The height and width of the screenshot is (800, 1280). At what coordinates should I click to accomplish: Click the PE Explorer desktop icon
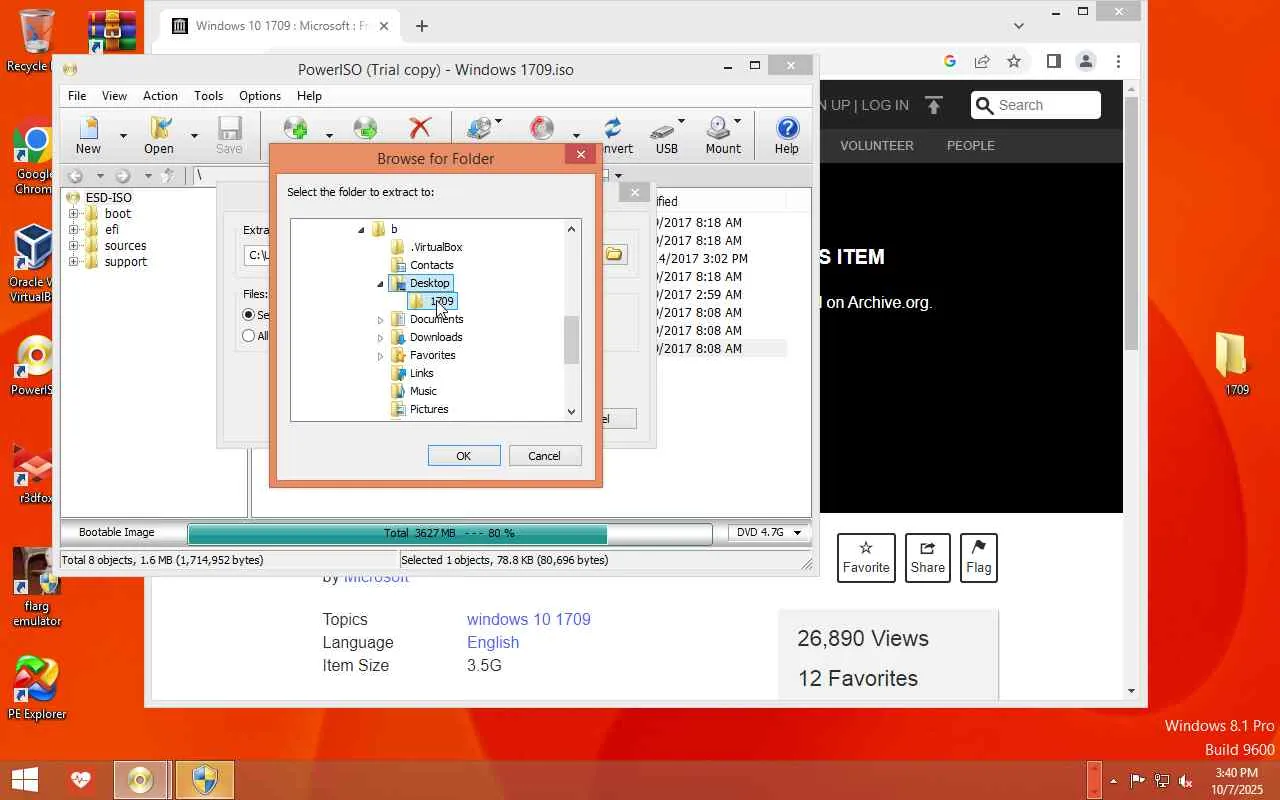[36, 688]
